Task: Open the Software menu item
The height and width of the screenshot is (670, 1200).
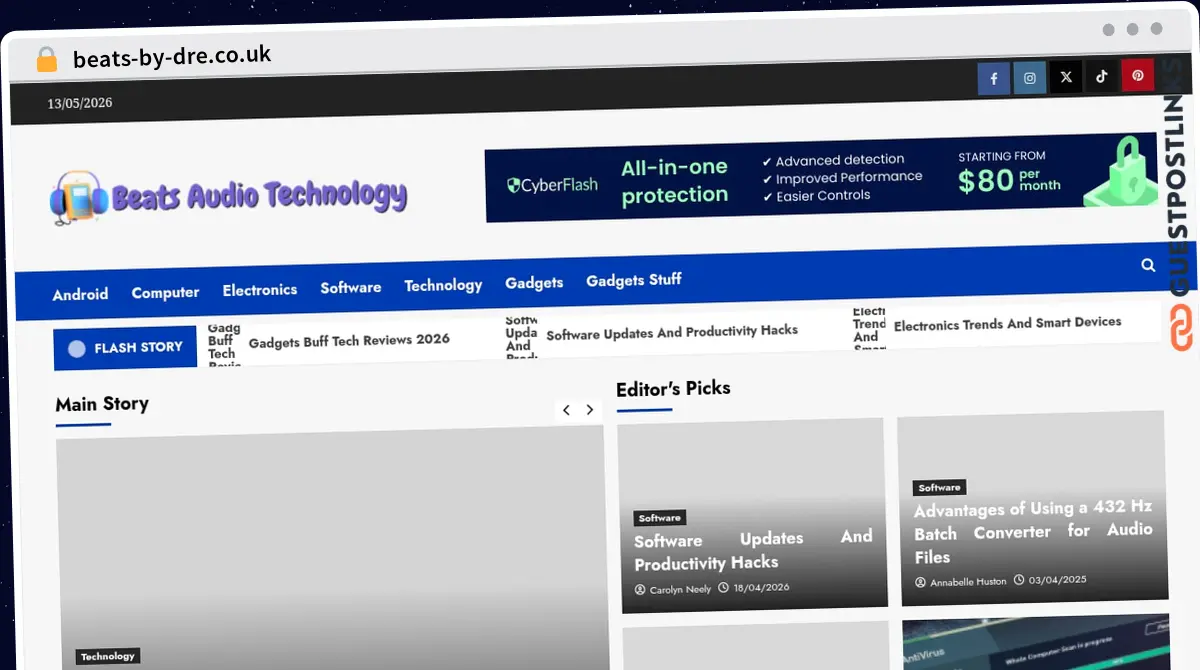Action: tap(351, 287)
